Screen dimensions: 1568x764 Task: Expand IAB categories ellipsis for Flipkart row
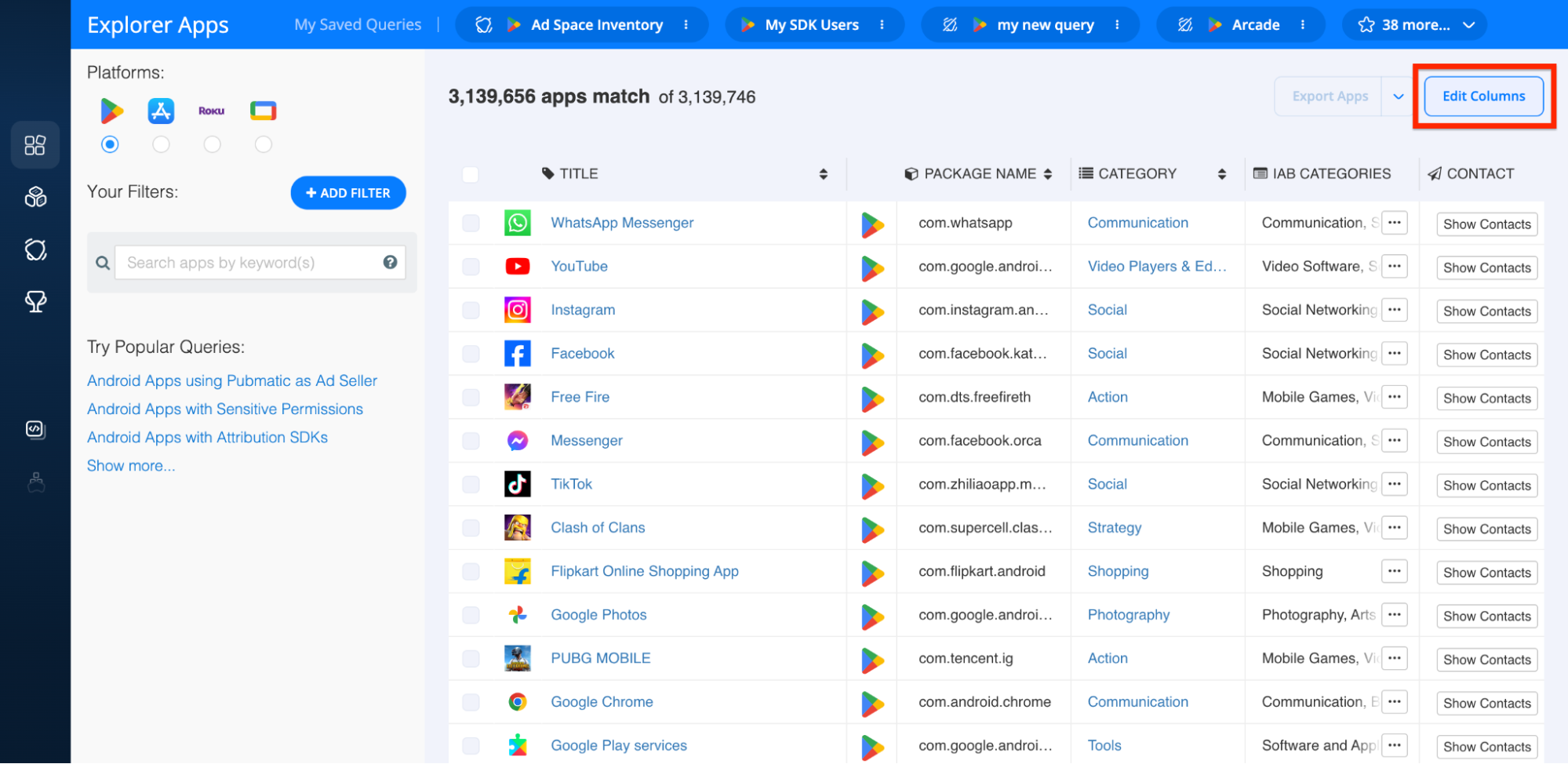pyautogui.click(x=1395, y=571)
